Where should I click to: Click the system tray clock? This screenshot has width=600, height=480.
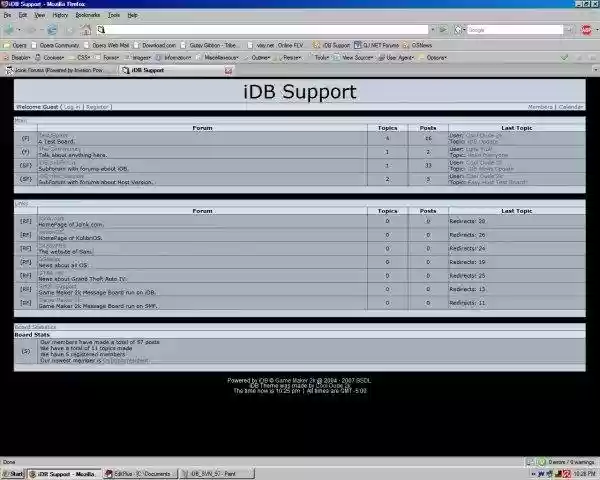585,474
